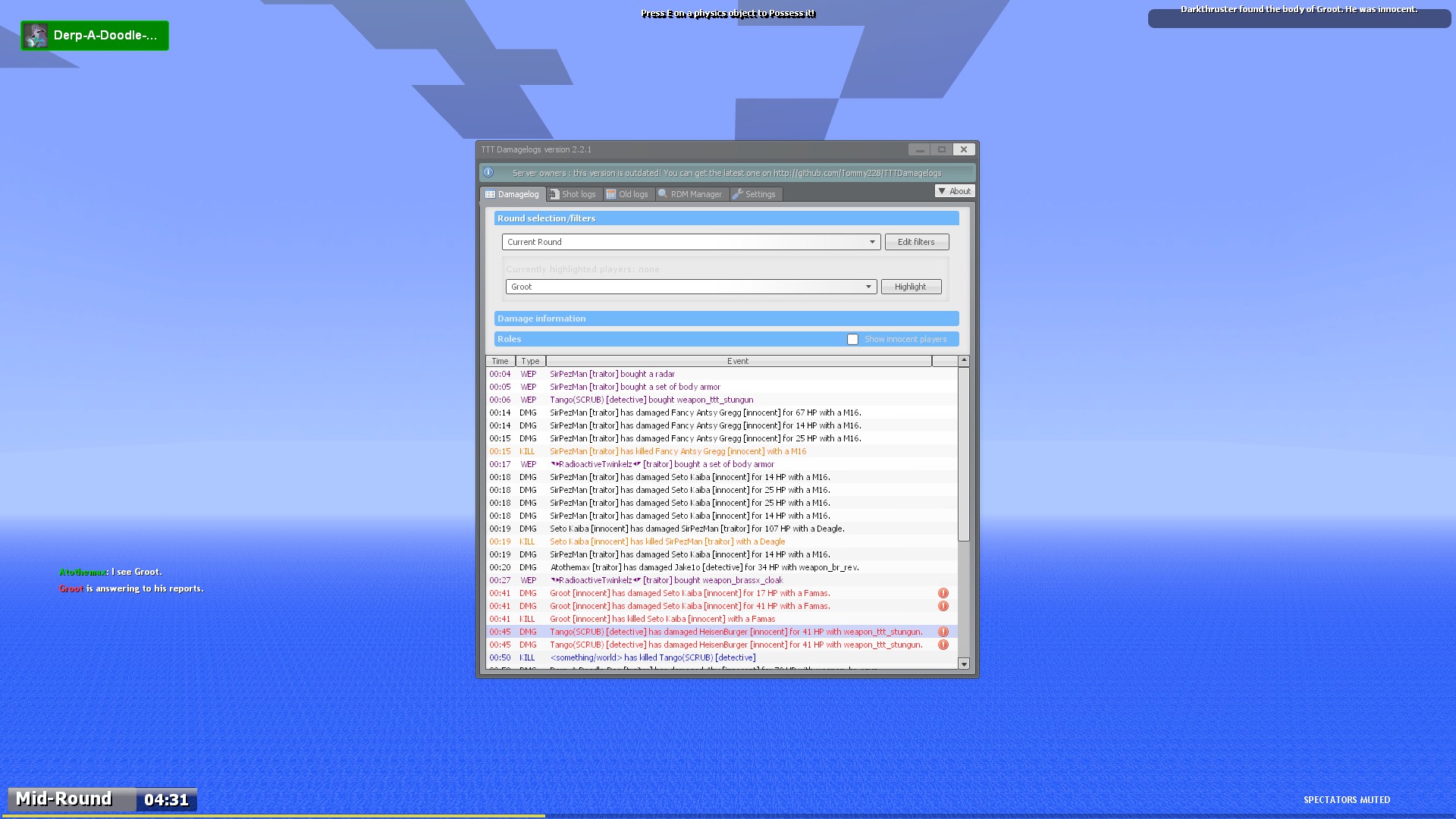Click Derp-A-Doodle player avatar icon

point(36,36)
